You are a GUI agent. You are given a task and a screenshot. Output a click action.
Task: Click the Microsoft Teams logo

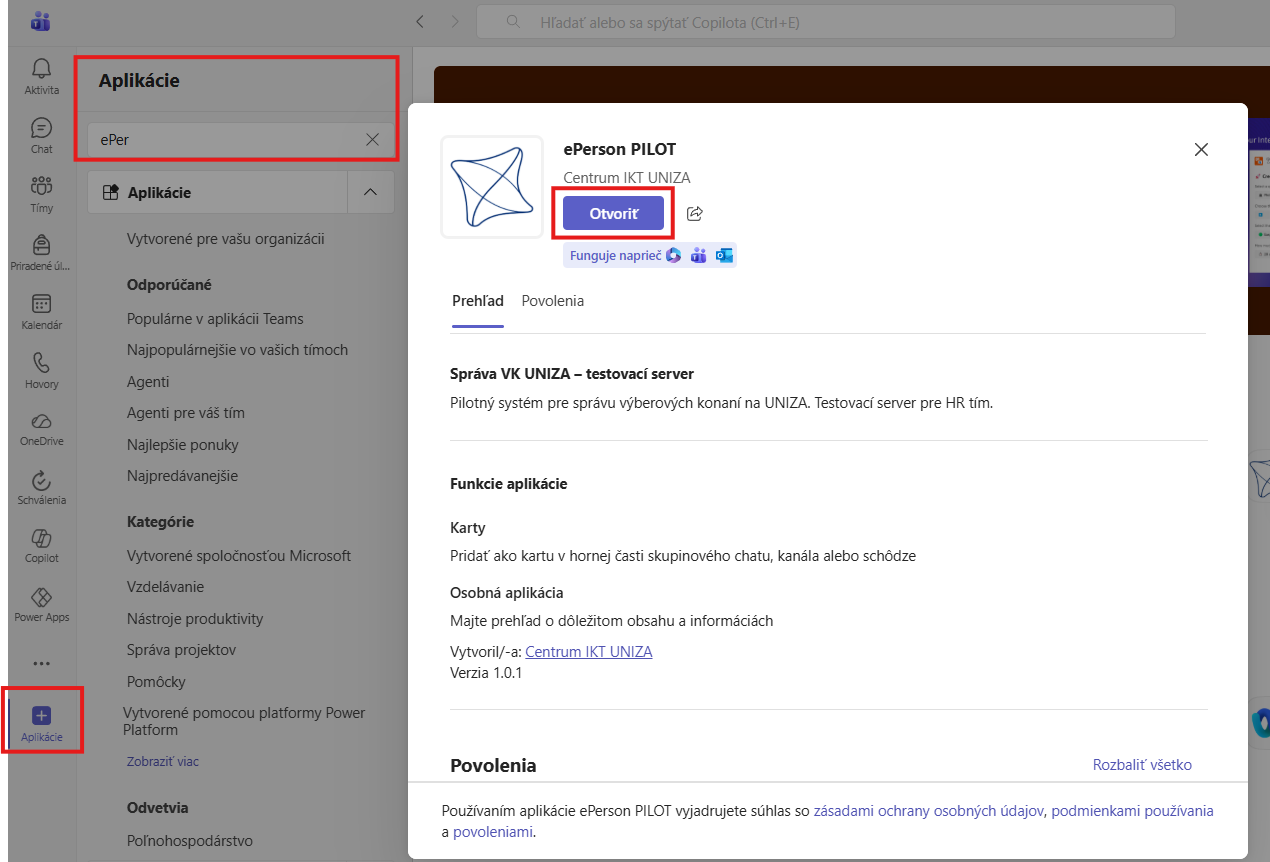tap(41, 21)
